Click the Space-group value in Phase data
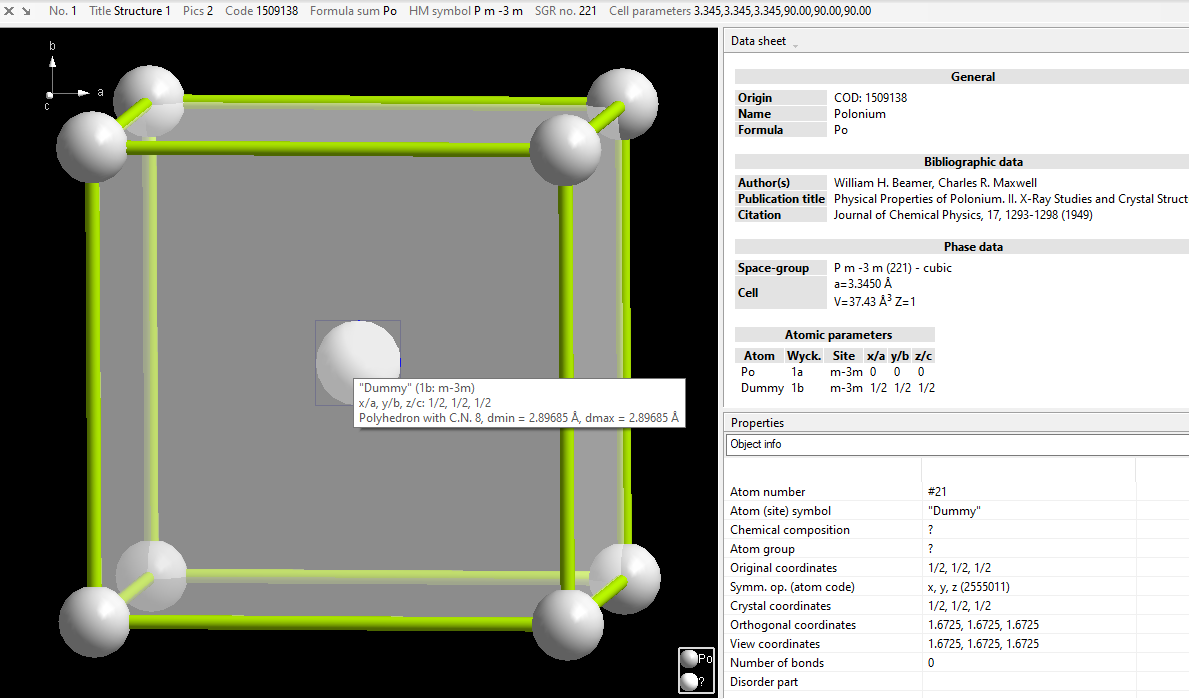The image size is (1189, 699). [892, 268]
